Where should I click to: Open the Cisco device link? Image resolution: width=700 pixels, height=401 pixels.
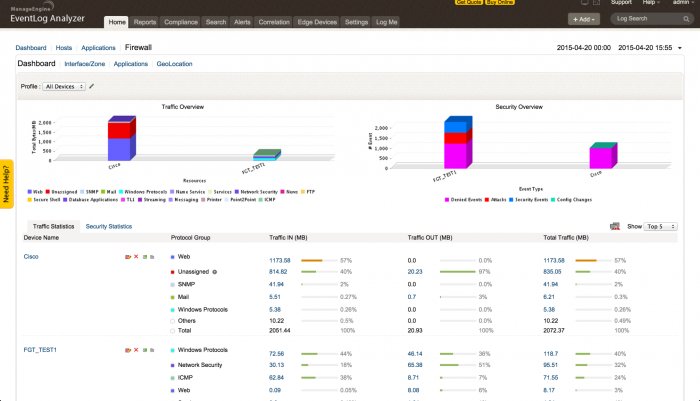point(31,257)
